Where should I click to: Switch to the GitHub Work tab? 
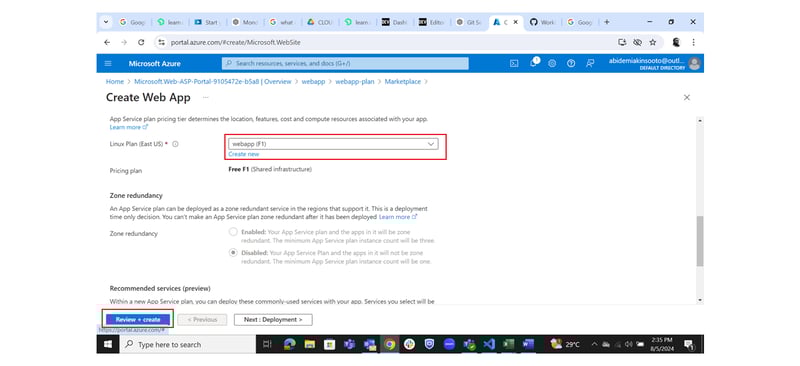(x=543, y=22)
